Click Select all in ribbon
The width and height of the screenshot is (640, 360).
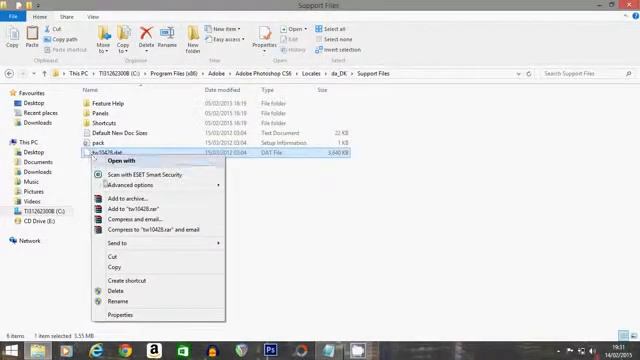[x=330, y=29]
